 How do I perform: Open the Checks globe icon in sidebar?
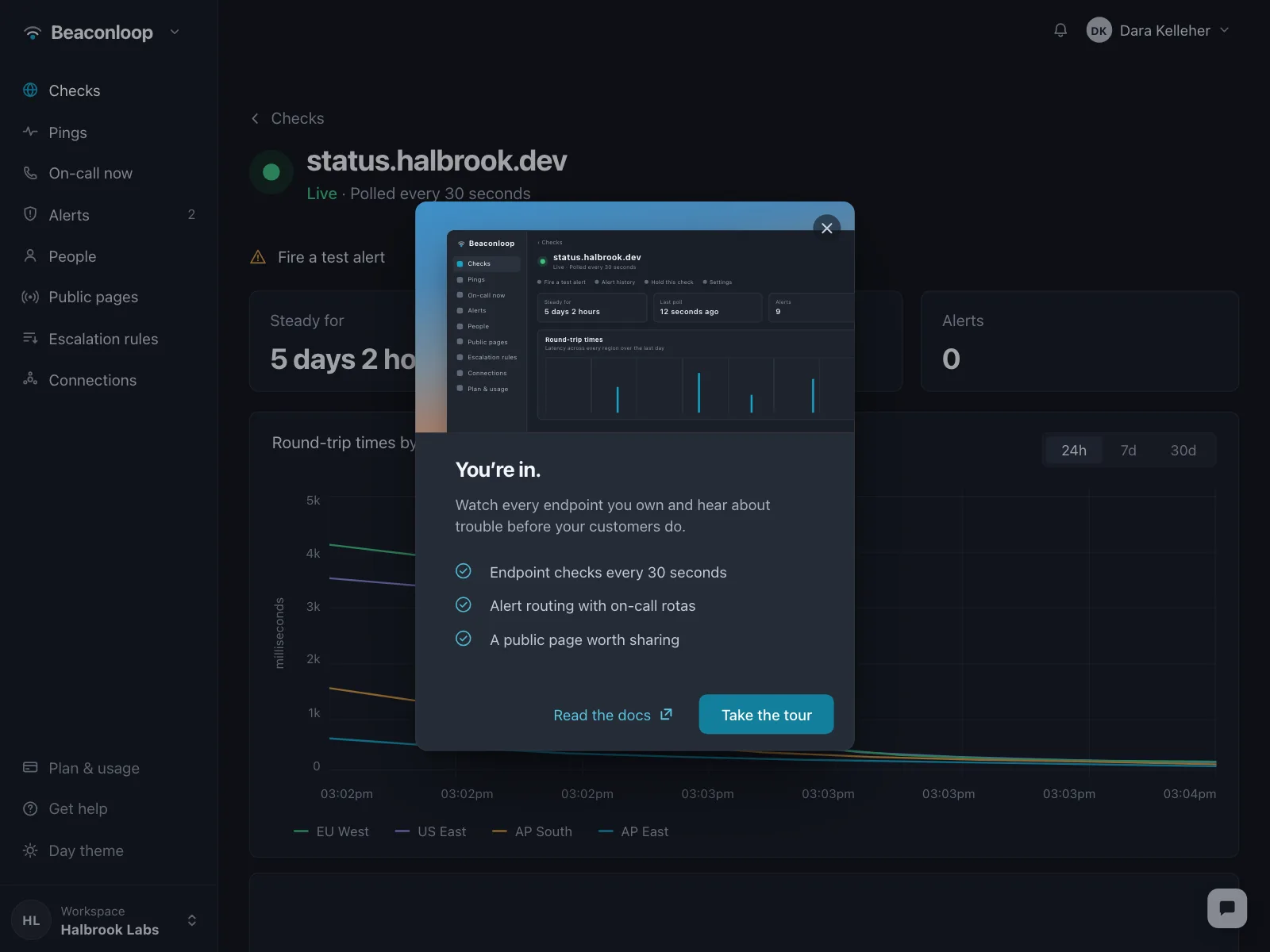pyautogui.click(x=30, y=90)
